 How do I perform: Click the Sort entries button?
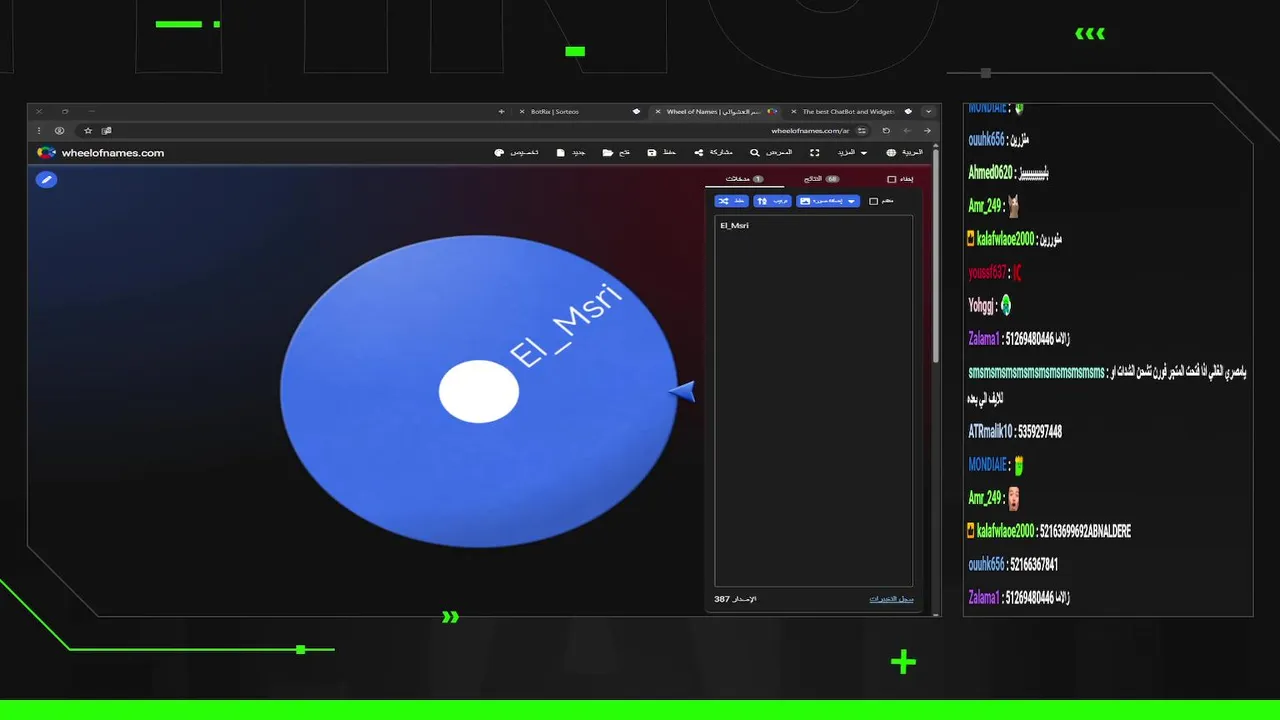click(771, 201)
